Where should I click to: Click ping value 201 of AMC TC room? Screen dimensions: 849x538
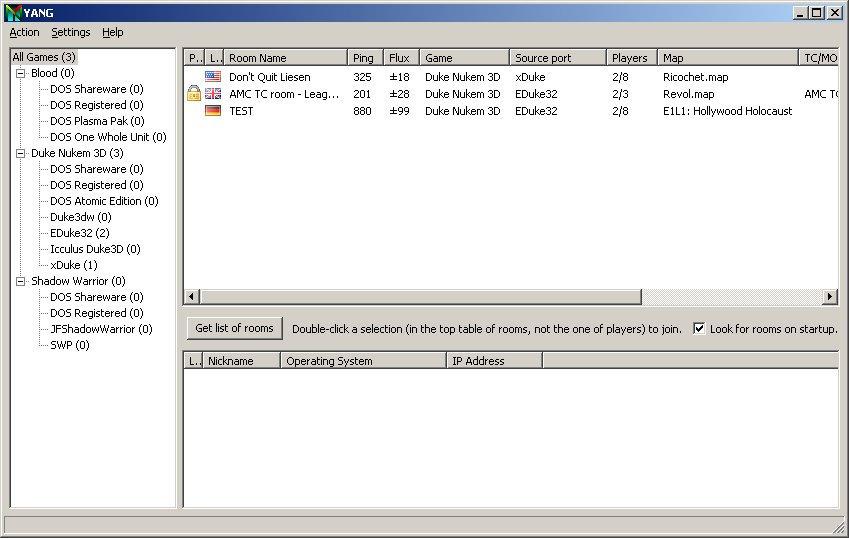(x=362, y=94)
